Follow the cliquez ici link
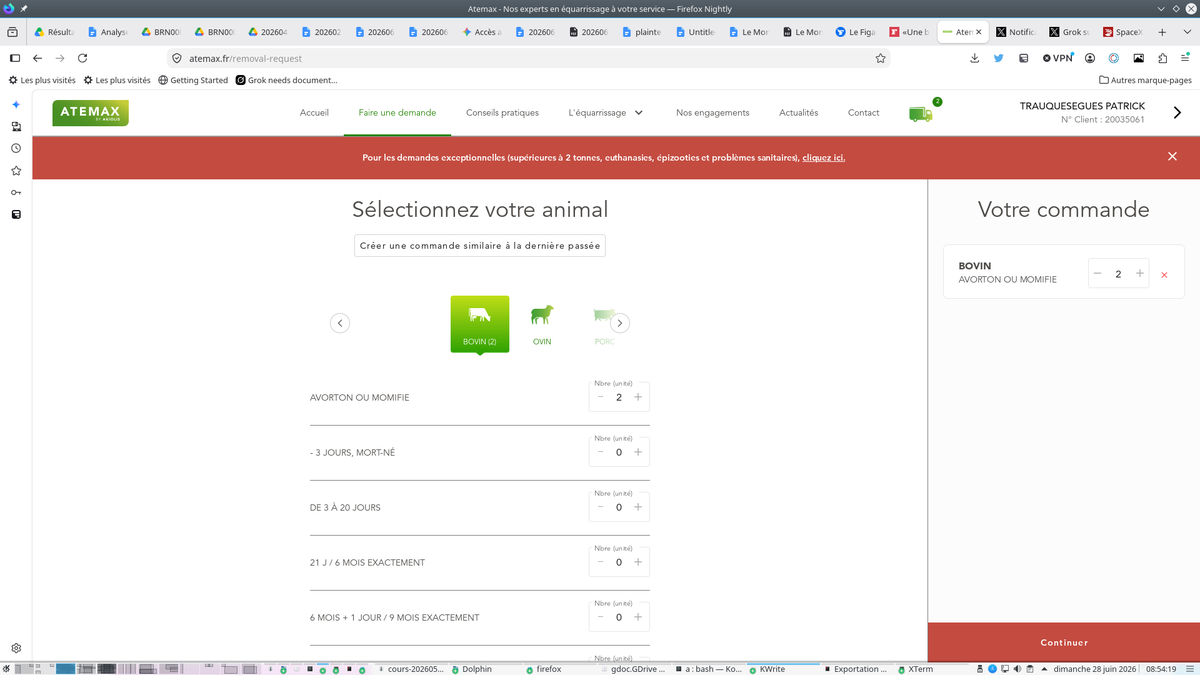This screenshot has height=675, width=1200. tap(824, 158)
